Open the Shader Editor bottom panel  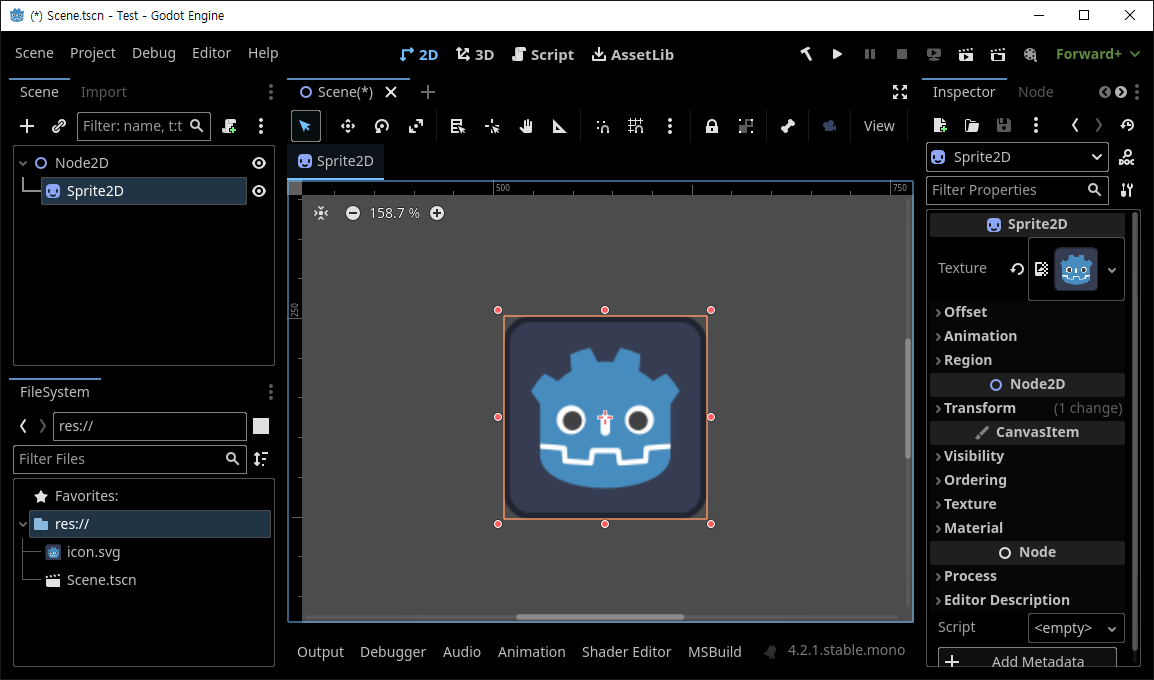click(x=626, y=652)
